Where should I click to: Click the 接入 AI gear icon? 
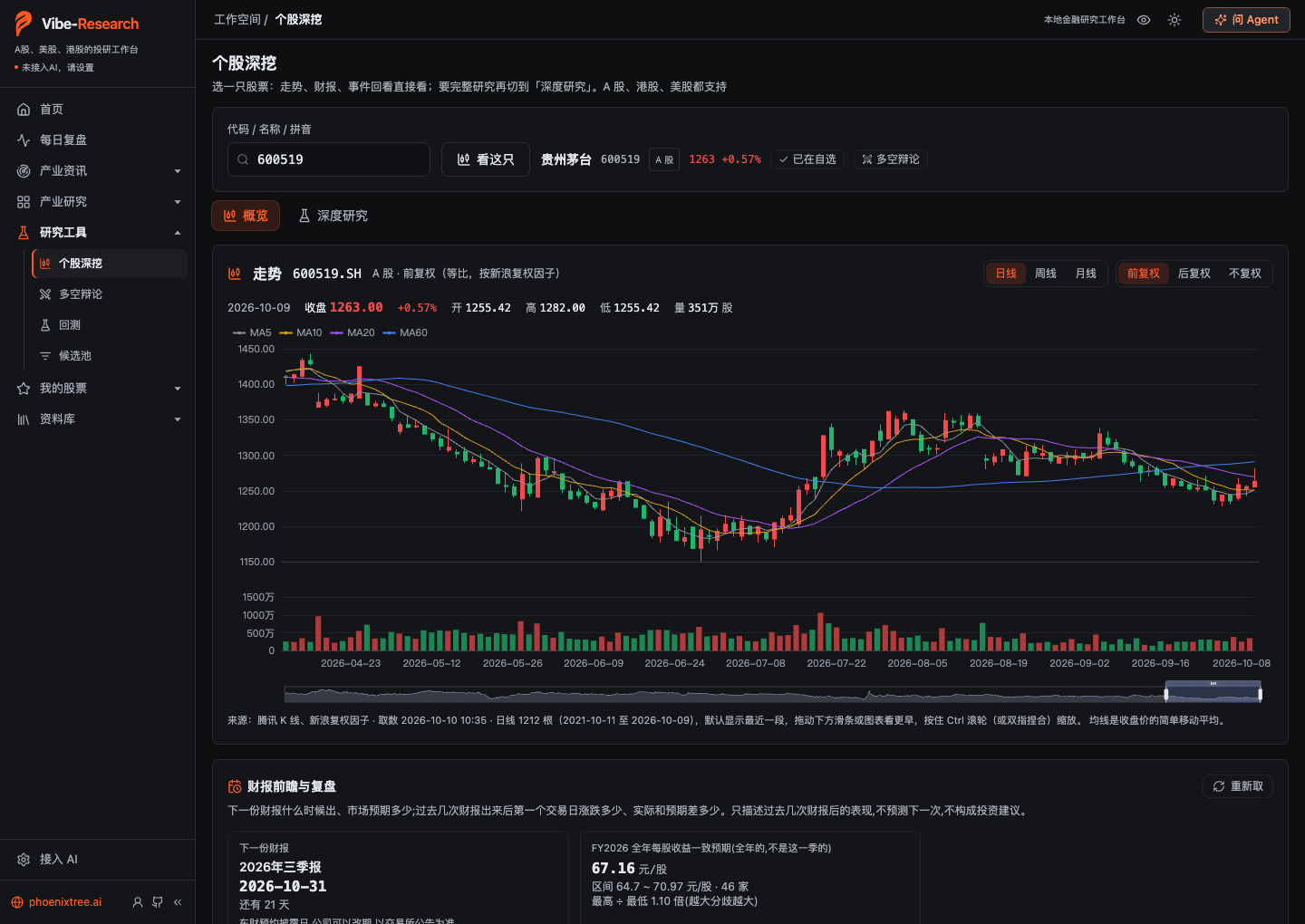[x=24, y=860]
